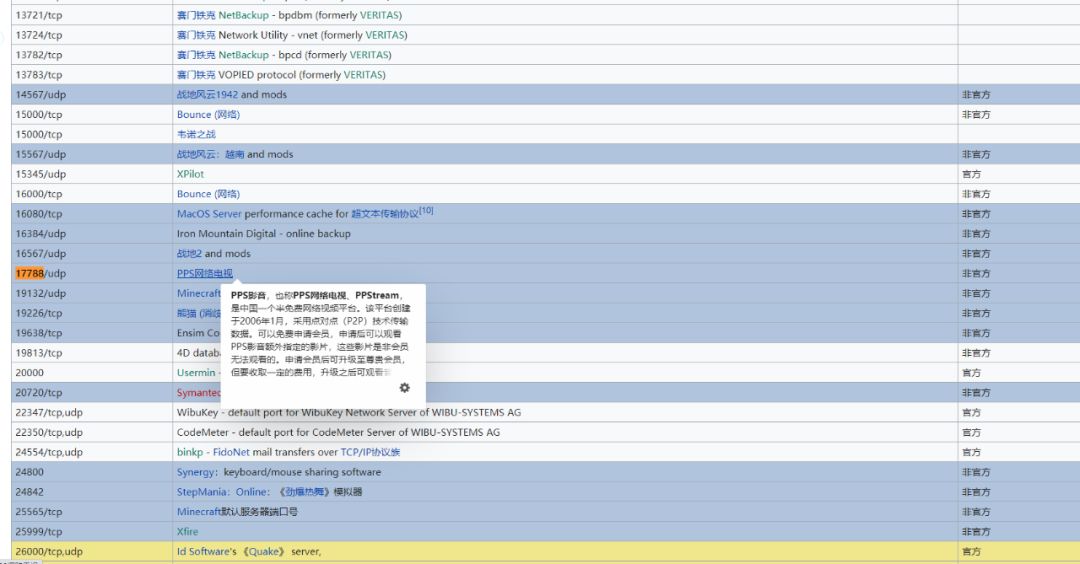Open the 超文本传输协议 link
1080x564 pixels.
click(384, 214)
